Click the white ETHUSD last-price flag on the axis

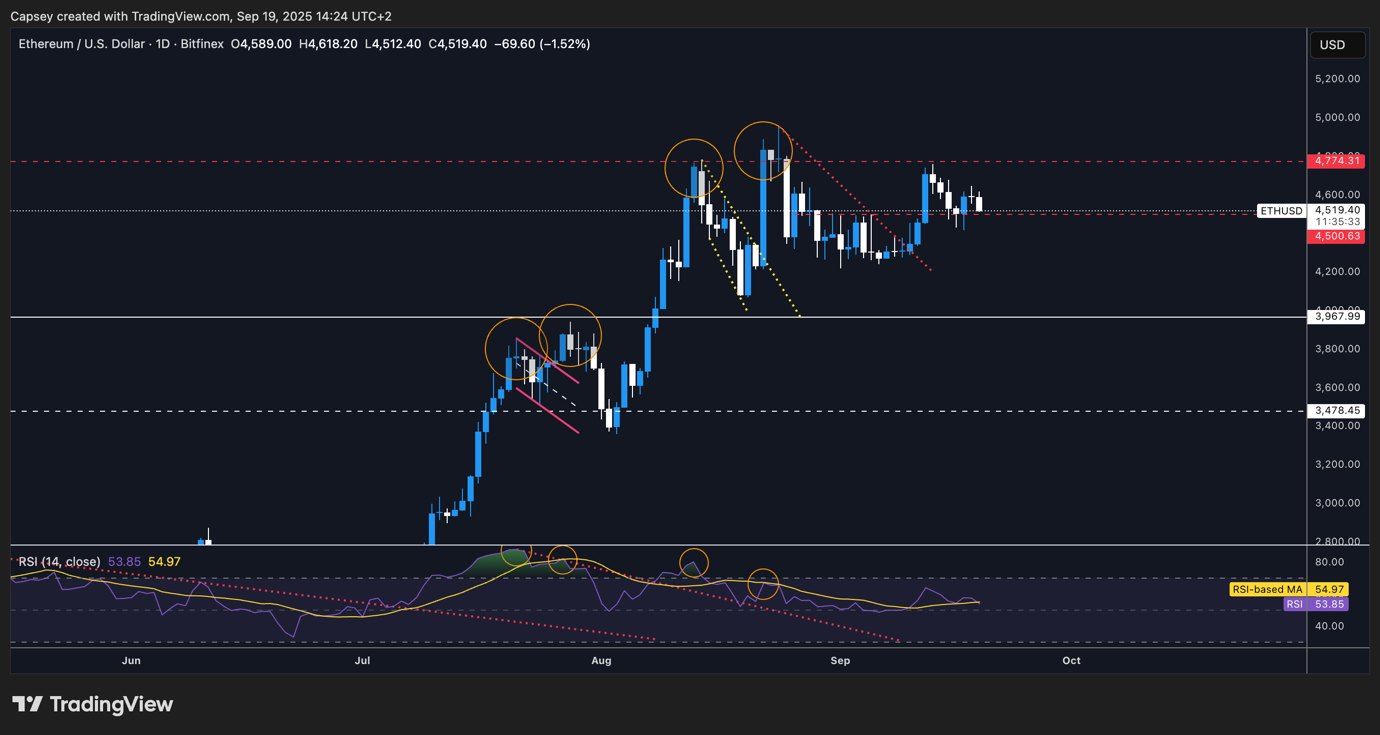click(x=1281, y=211)
